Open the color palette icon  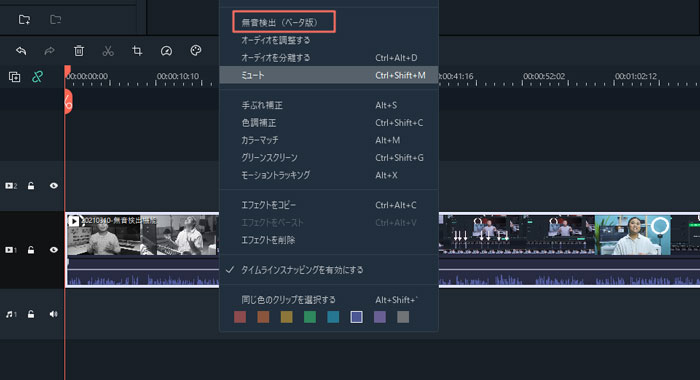(196, 50)
